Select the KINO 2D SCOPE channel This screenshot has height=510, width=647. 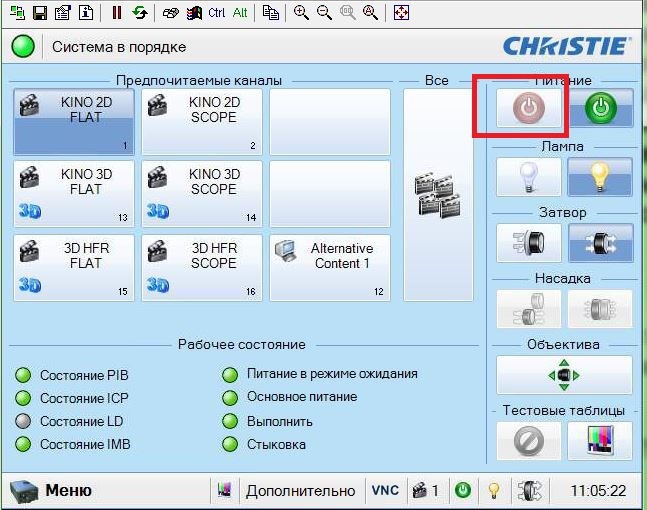click(x=202, y=122)
